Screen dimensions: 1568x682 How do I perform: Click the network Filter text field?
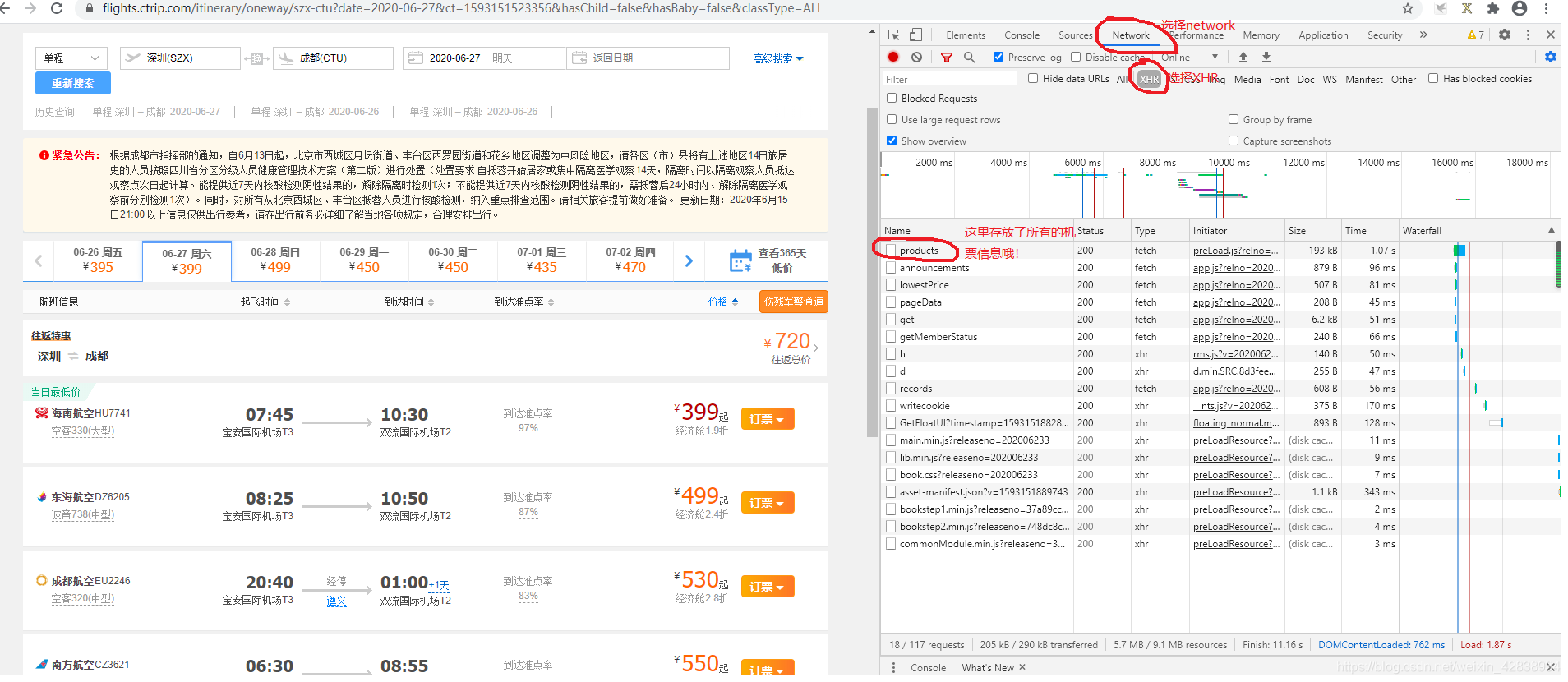pos(950,79)
